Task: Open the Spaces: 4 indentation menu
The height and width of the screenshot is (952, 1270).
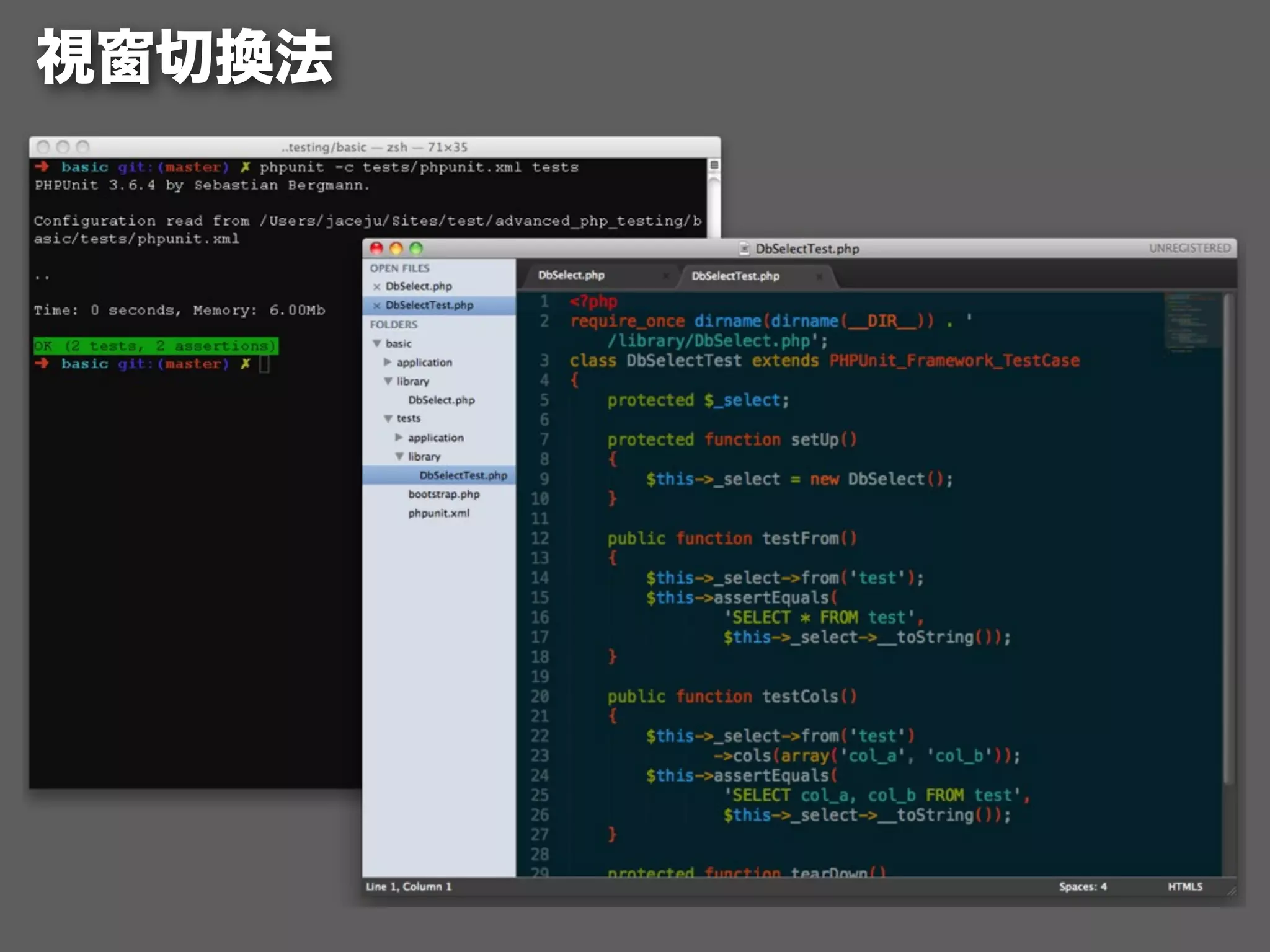Action: coord(1082,887)
